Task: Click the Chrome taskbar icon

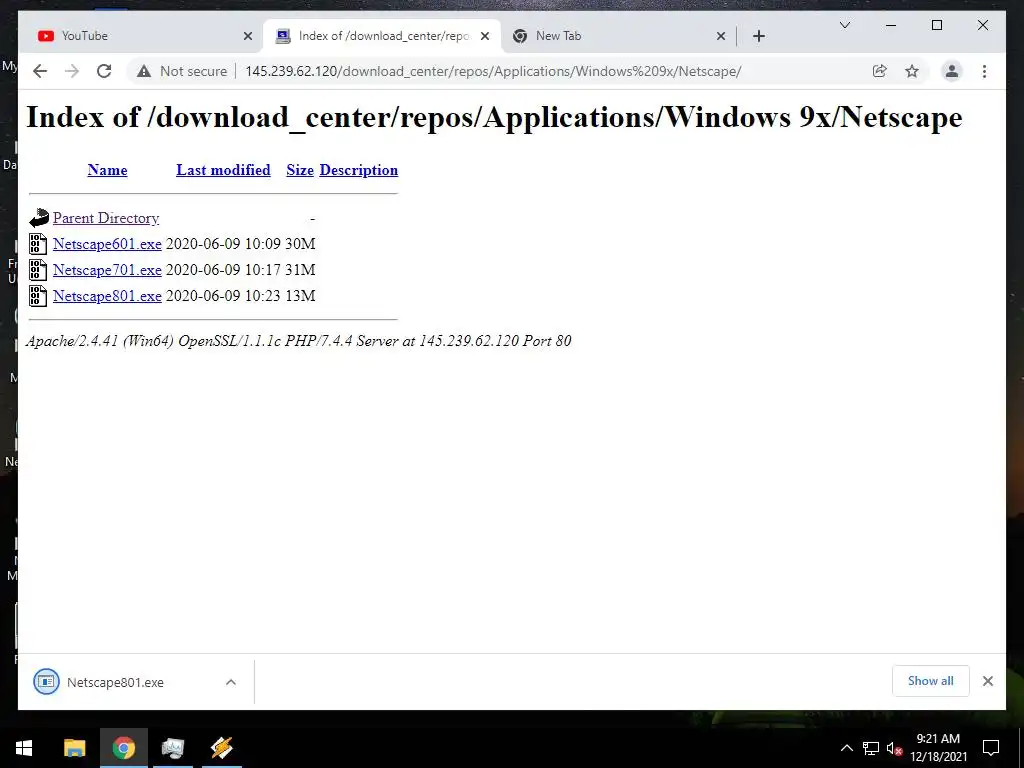Action: 123,748
